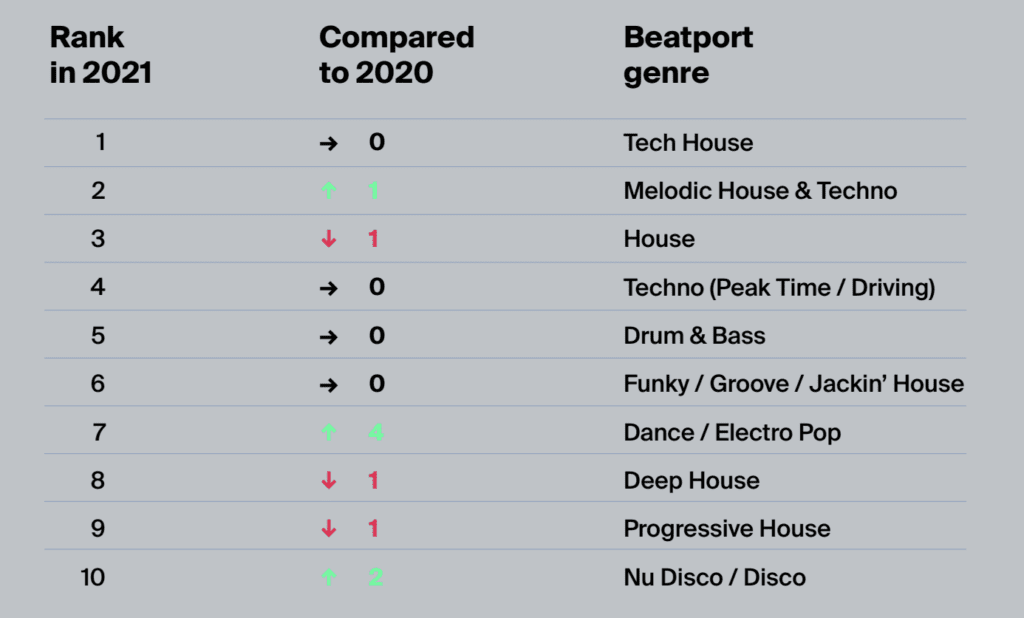Screen dimensions: 1024x618
Task: Click the red down arrow for Progressive House
Action: pyautogui.click(x=328, y=529)
